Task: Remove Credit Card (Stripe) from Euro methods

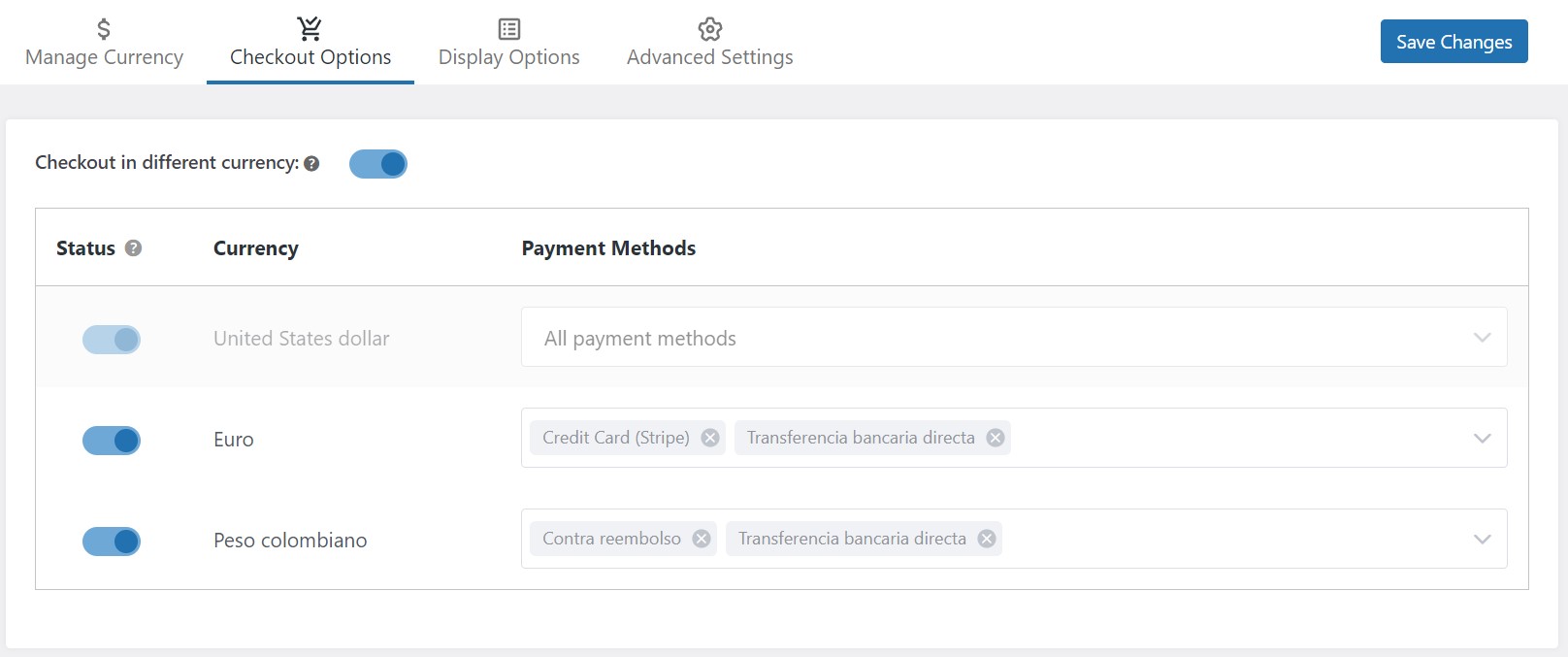Action: point(710,438)
